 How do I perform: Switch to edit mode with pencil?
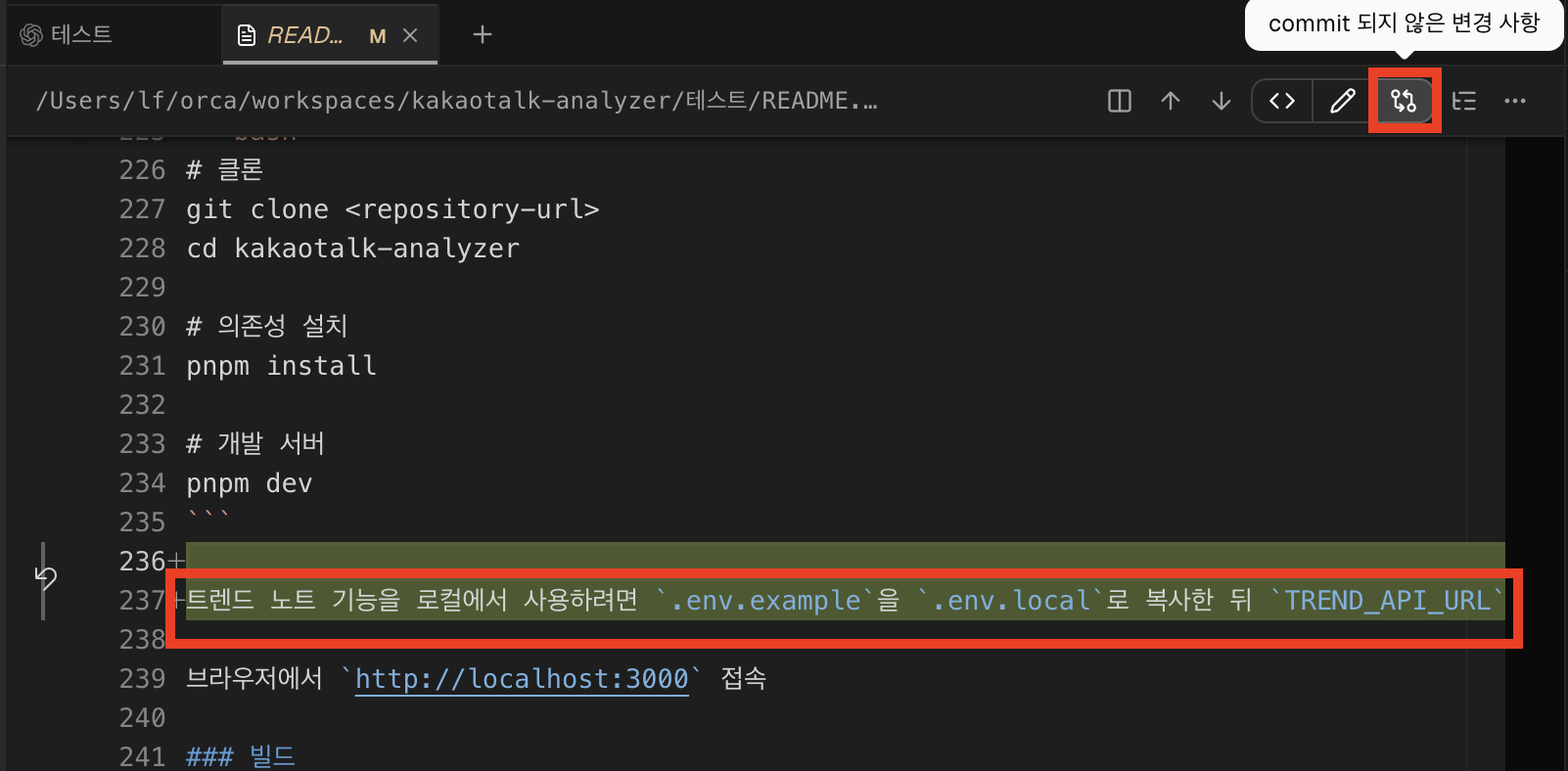click(1343, 101)
